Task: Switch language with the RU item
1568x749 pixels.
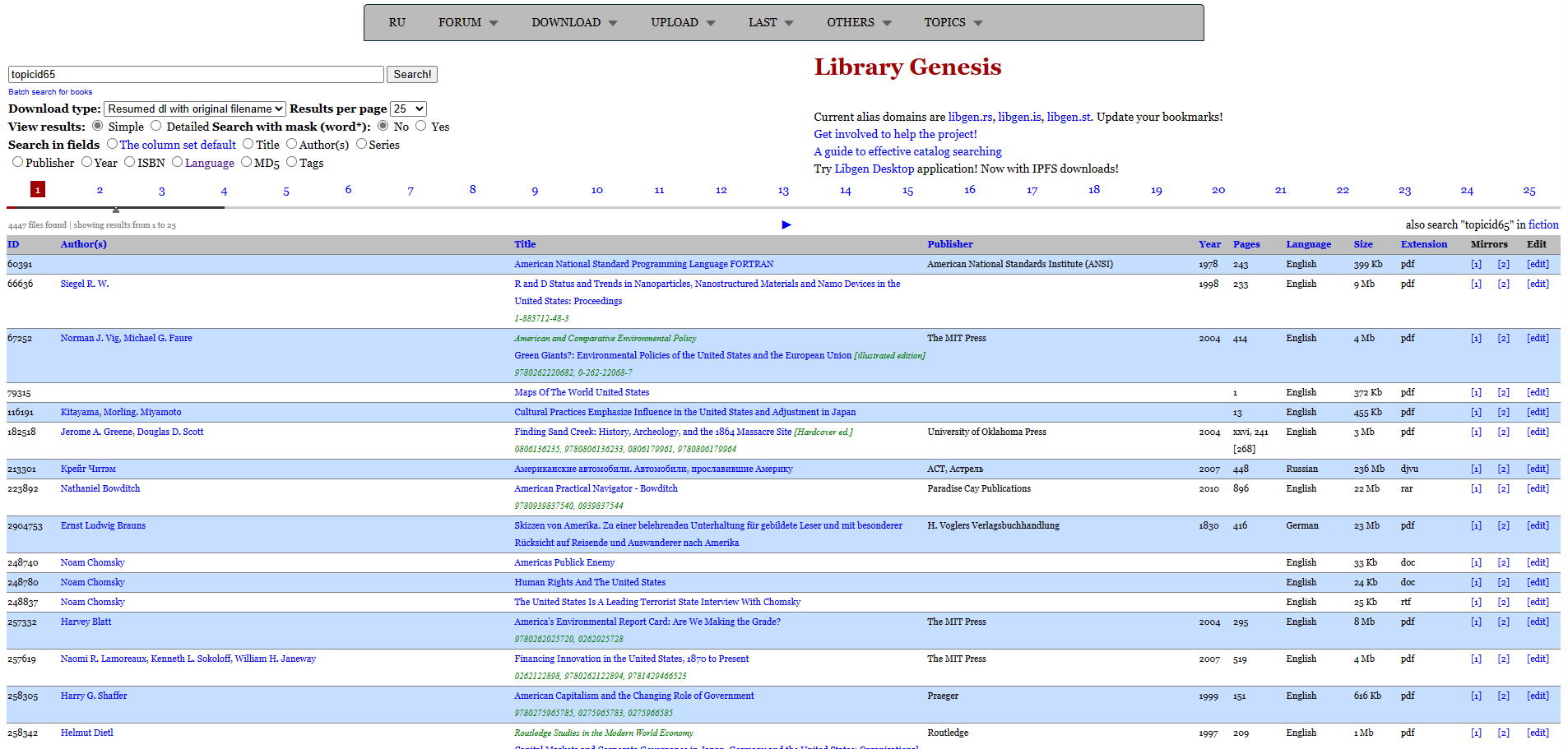Action: (397, 22)
